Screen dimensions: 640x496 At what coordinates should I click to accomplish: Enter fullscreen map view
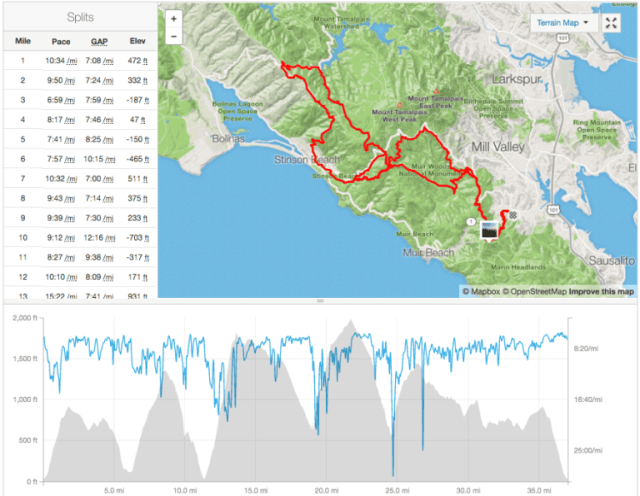(612, 22)
